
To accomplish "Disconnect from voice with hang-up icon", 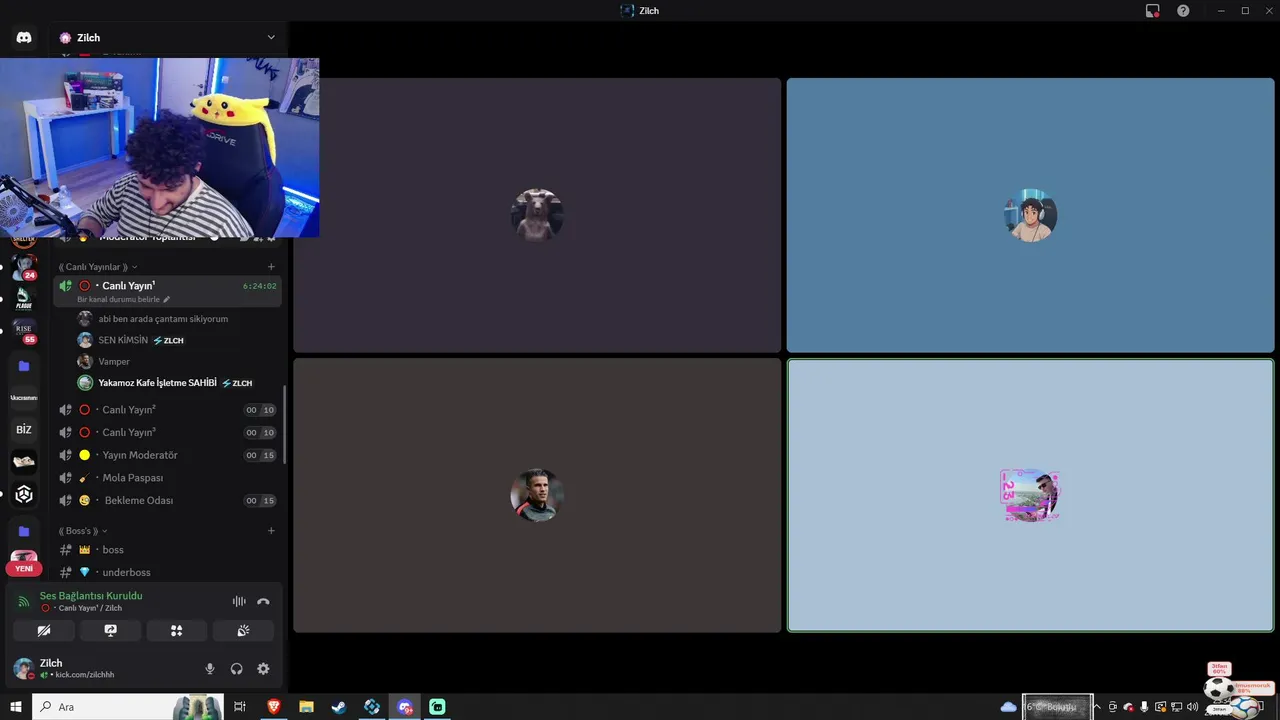I will (x=263, y=601).
